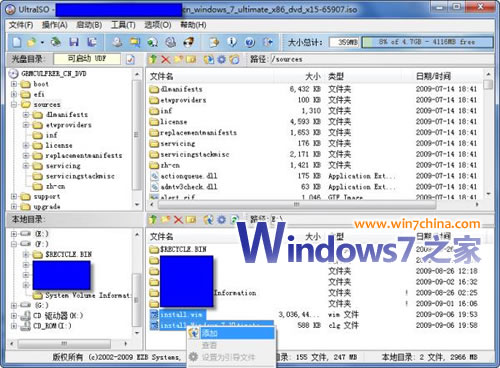Click the Open CD/DVD toolbar icon
This screenshot has height=368, width=500.
point(56,42)
